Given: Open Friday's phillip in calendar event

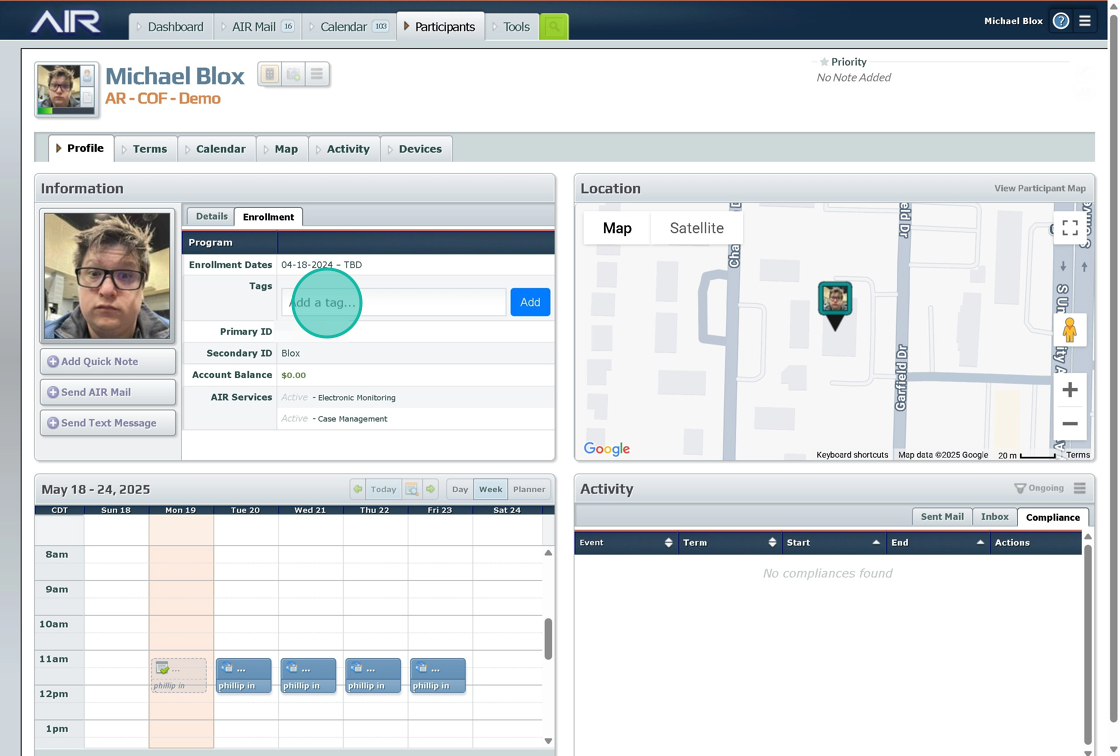Looking at the screenshot, I should click(438, 675).
